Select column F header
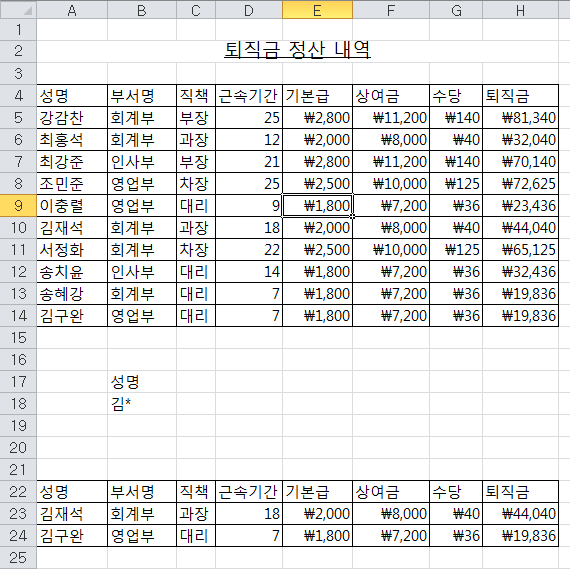 (391, 10)
